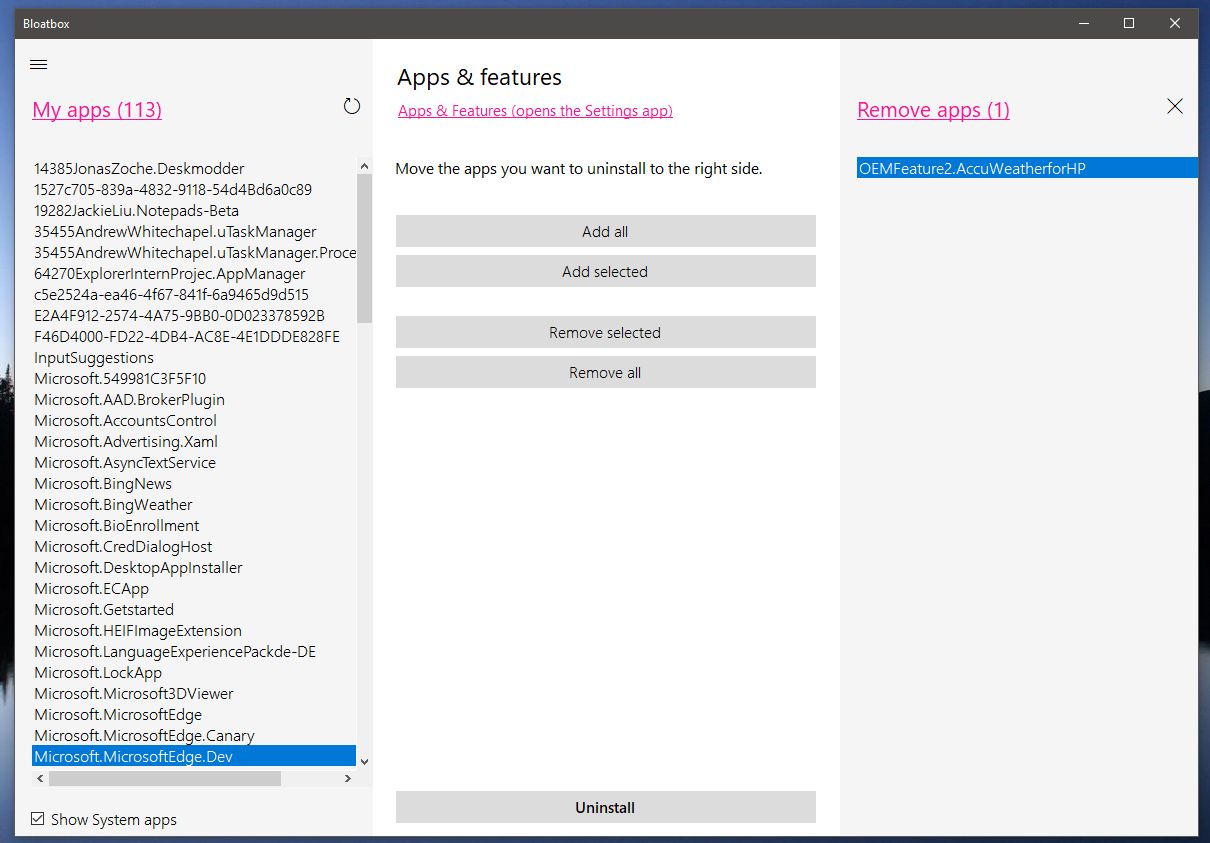The height and width of the screenshot is (843, 1210).
Task: Click Remove selected button
Action: click(x=605, y=332)
